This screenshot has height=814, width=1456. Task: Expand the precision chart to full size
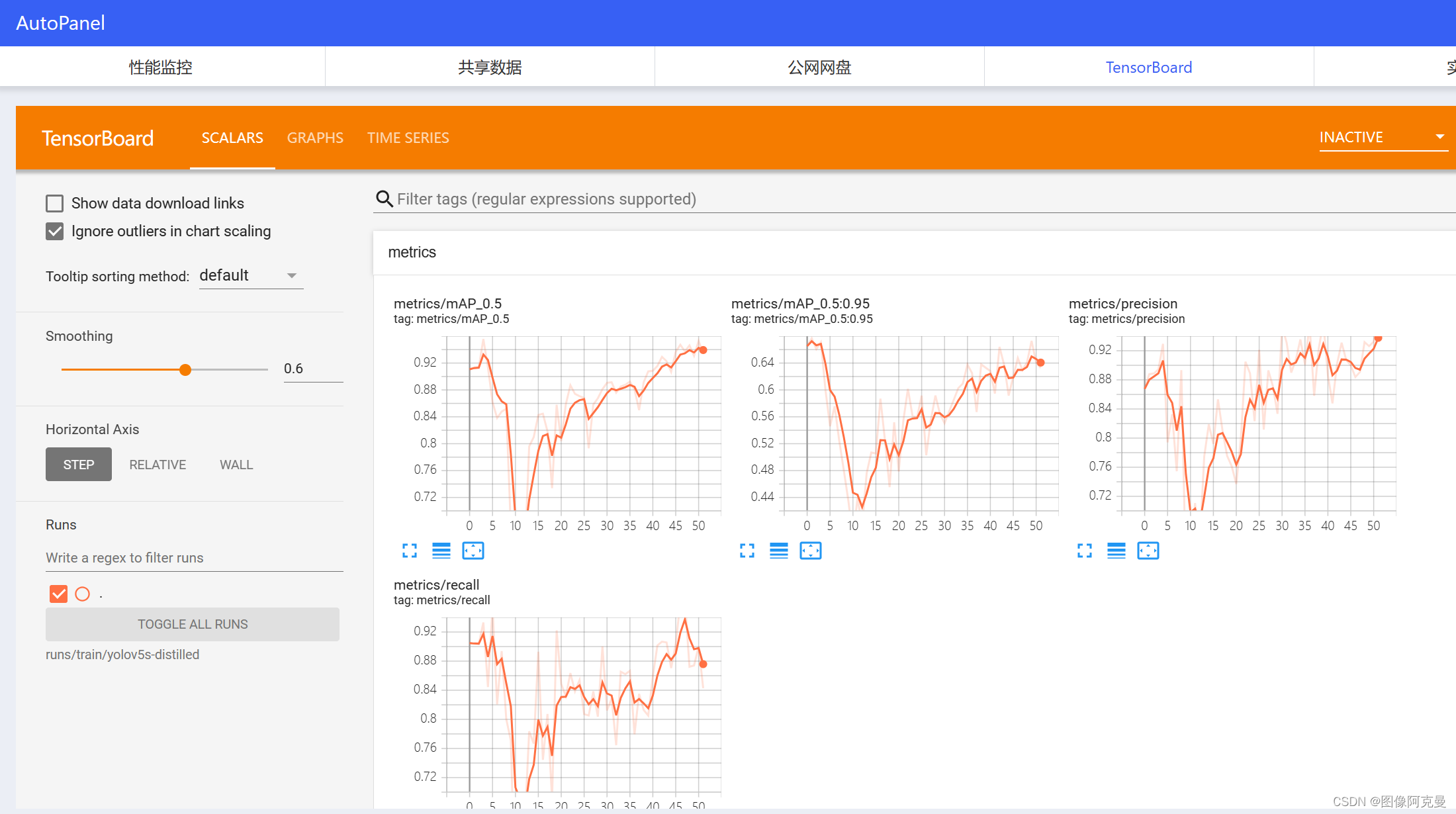click(x=1085, y=551)
